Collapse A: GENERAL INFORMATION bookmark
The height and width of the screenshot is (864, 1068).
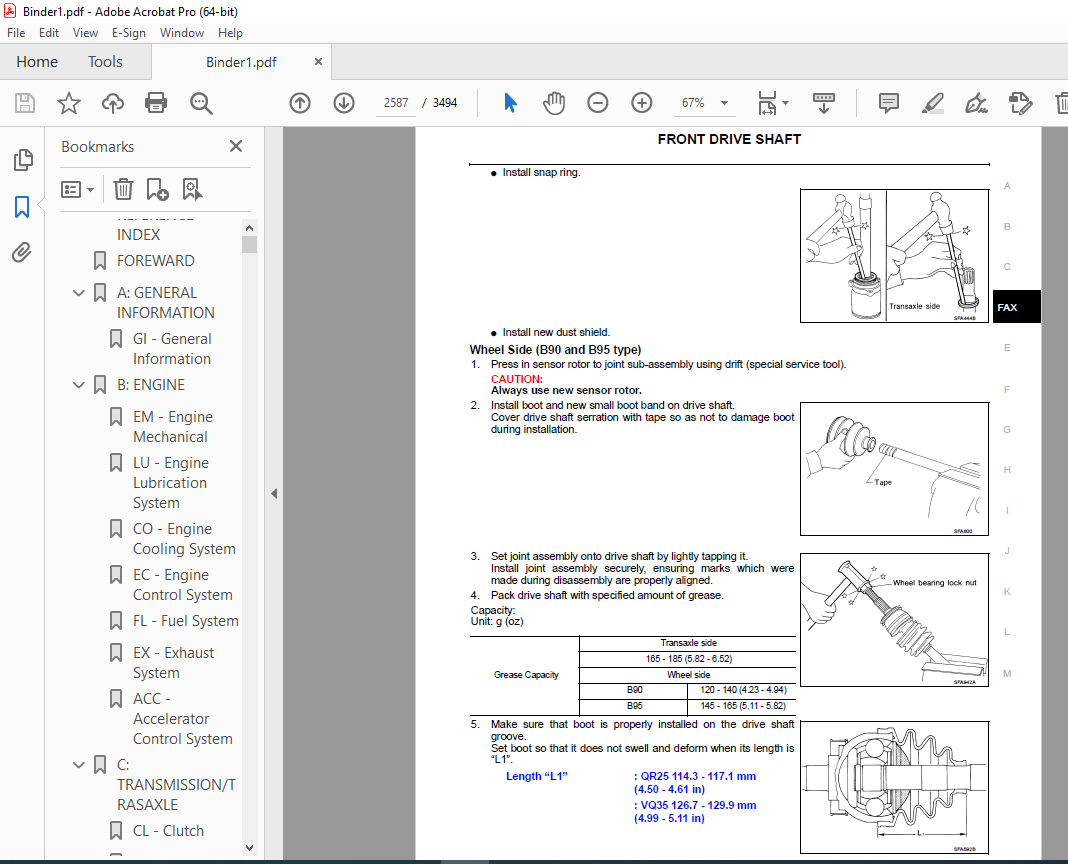(79, 293)
